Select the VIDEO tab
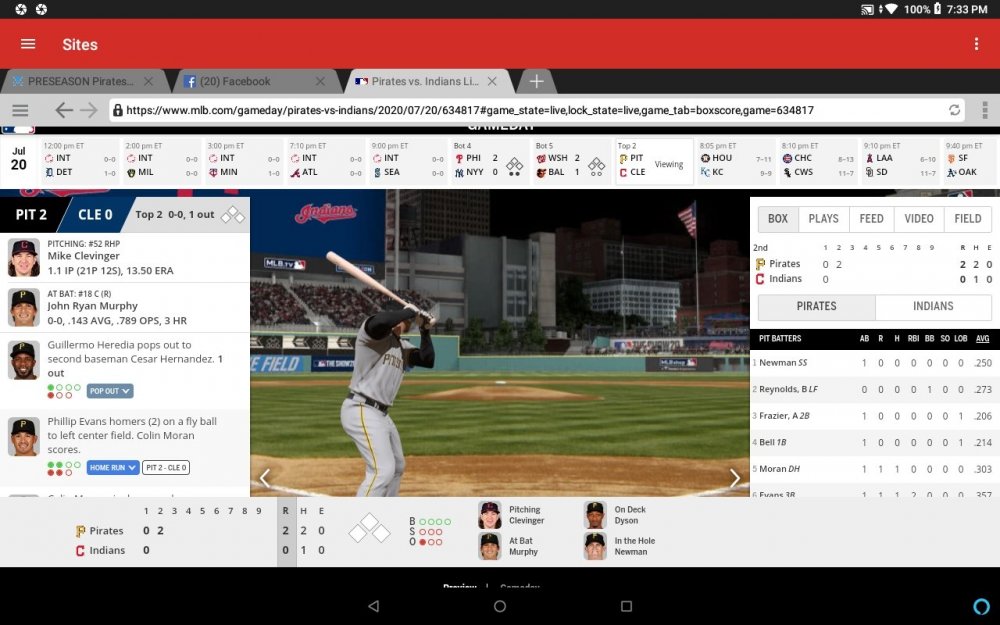Screen dimensions: 1000x625 tap(919, 219)
